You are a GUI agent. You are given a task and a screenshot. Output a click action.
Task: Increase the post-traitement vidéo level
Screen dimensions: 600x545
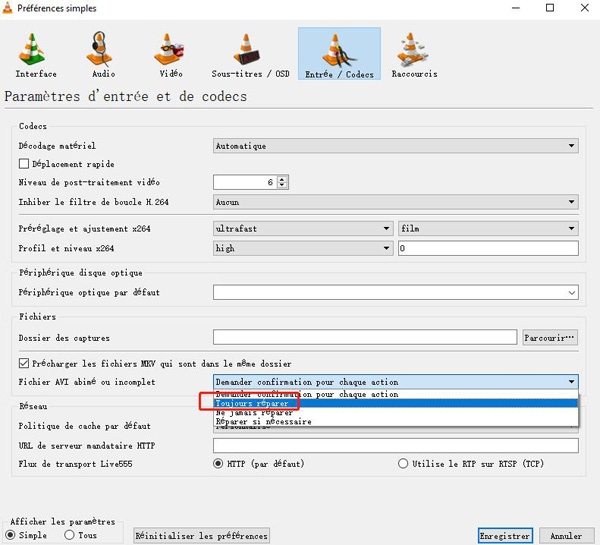(282, 179)
